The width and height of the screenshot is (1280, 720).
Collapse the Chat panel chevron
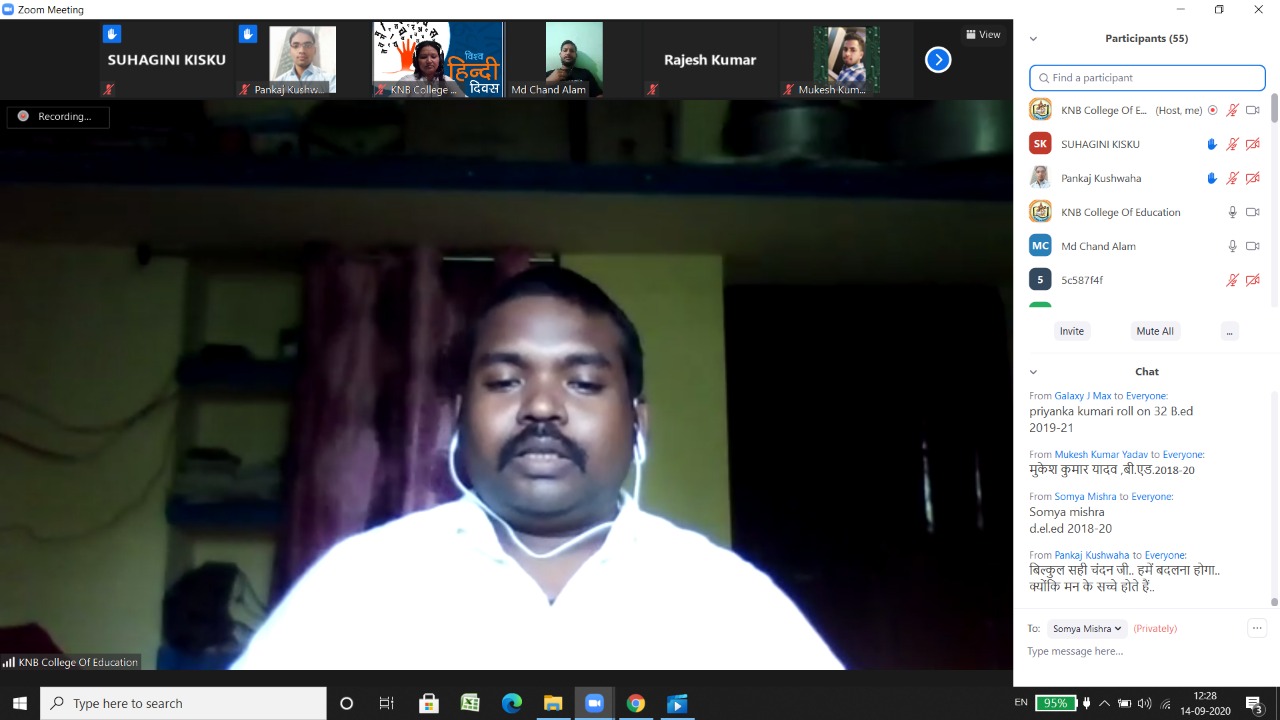(x=1033, y=372)
